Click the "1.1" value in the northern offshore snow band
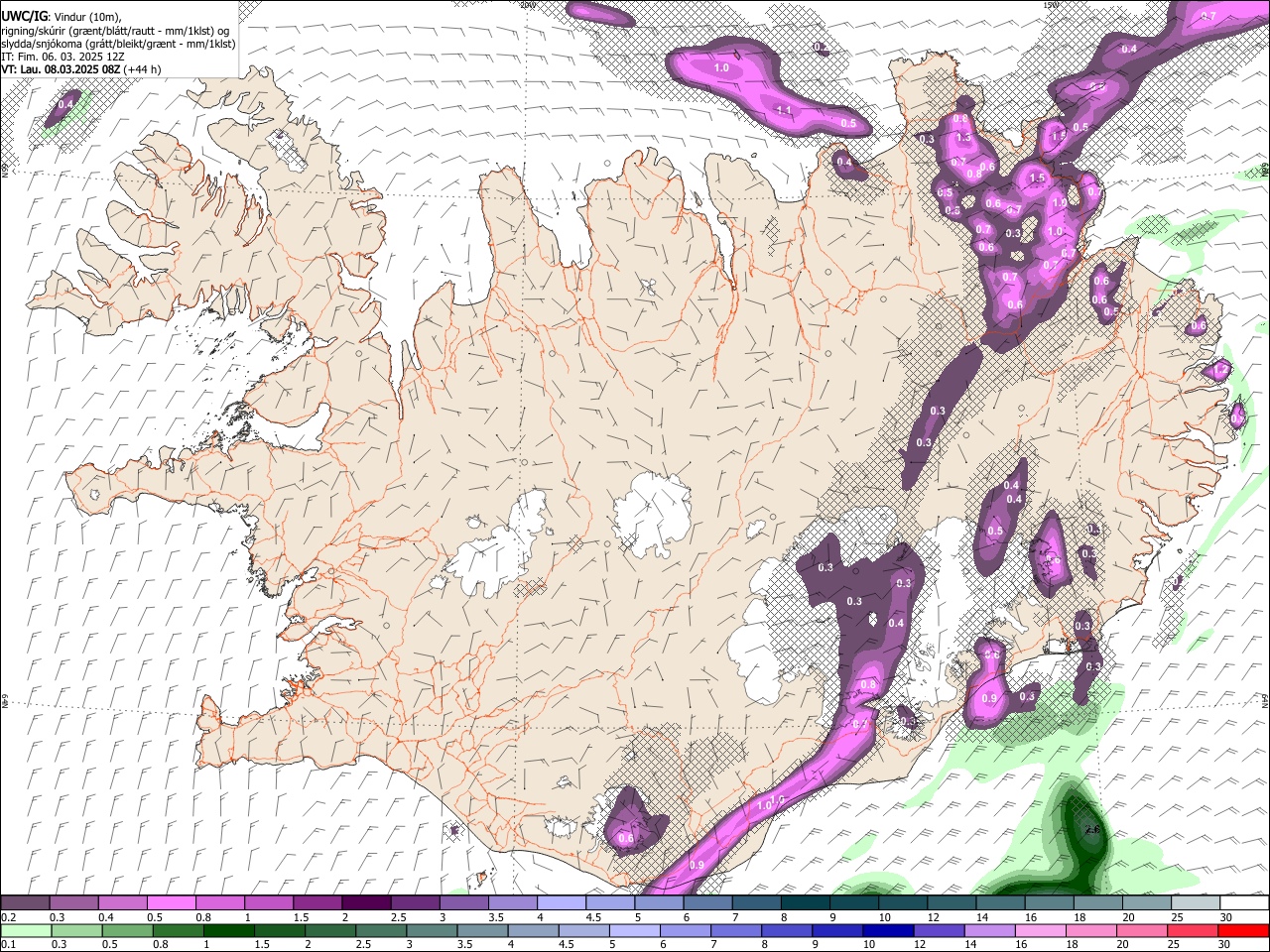The width and height of the screenshot is (1270, 952). (784, 110)
